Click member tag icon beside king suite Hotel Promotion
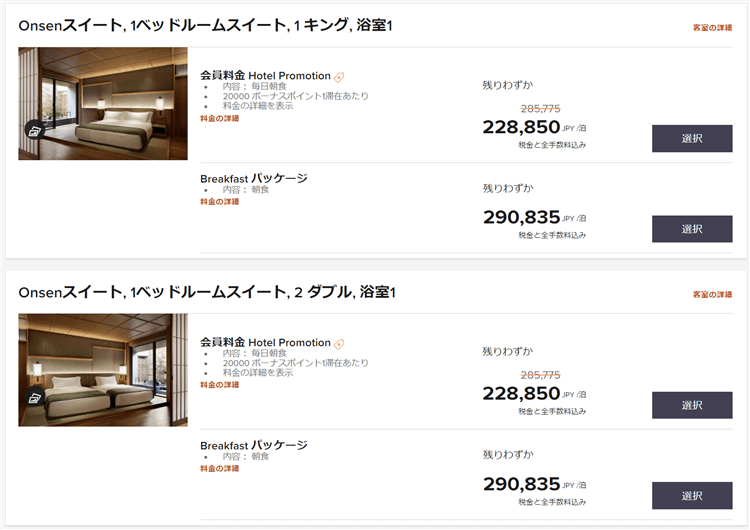This screenshot has width=750, height=530. (x=339, y=77)
